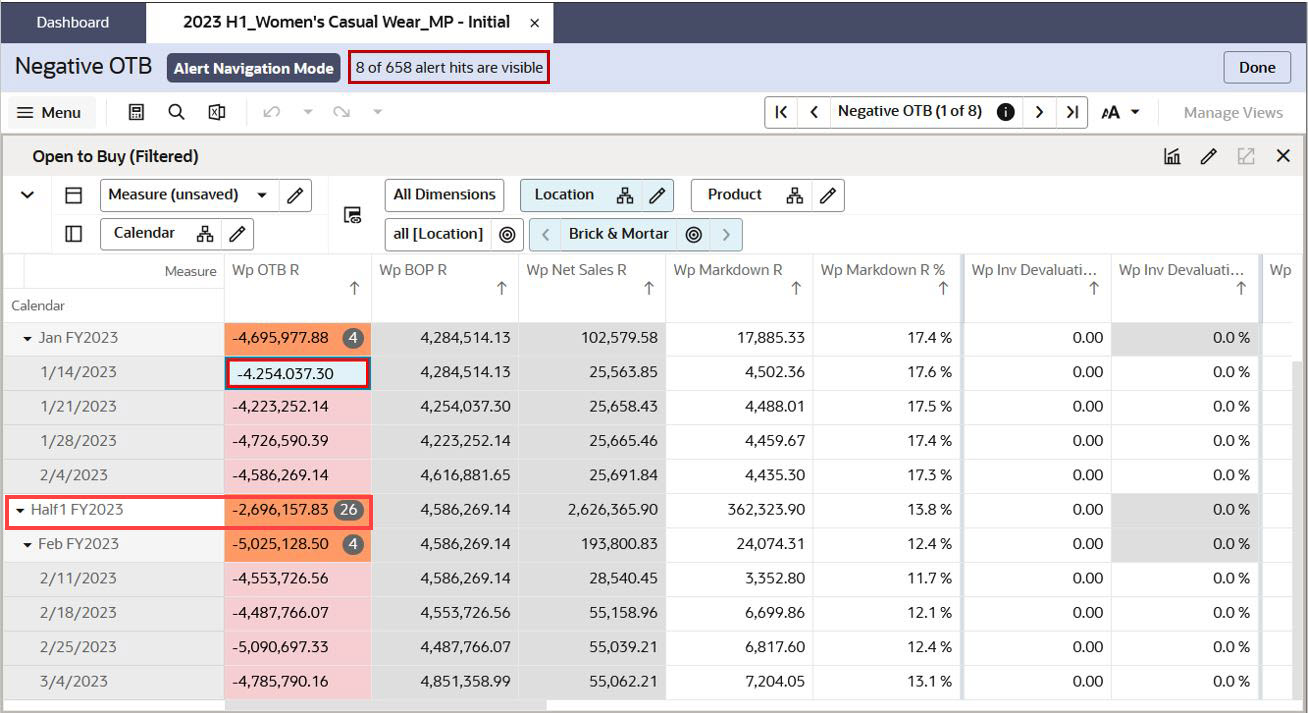Edit the Product dimension with pencil icon
The height and width of the screenshot is (713, 1308).
coord(827,195)
